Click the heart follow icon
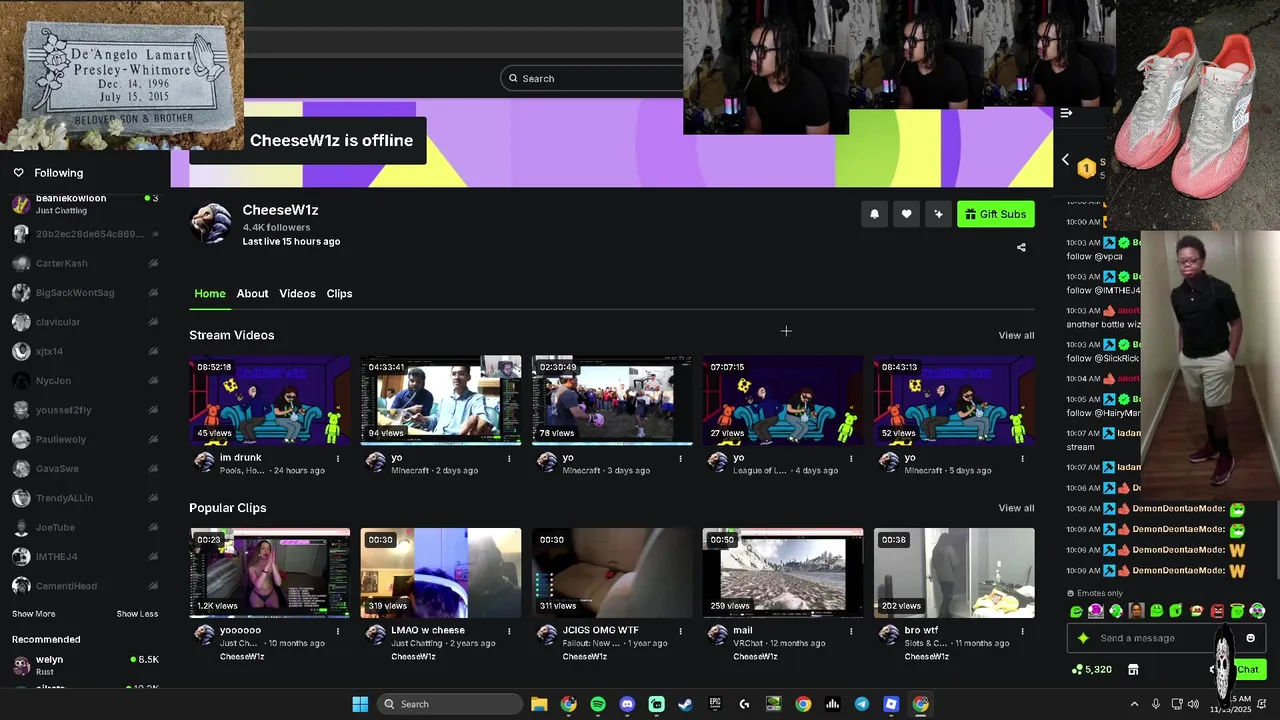 click(x=906, y=214)
